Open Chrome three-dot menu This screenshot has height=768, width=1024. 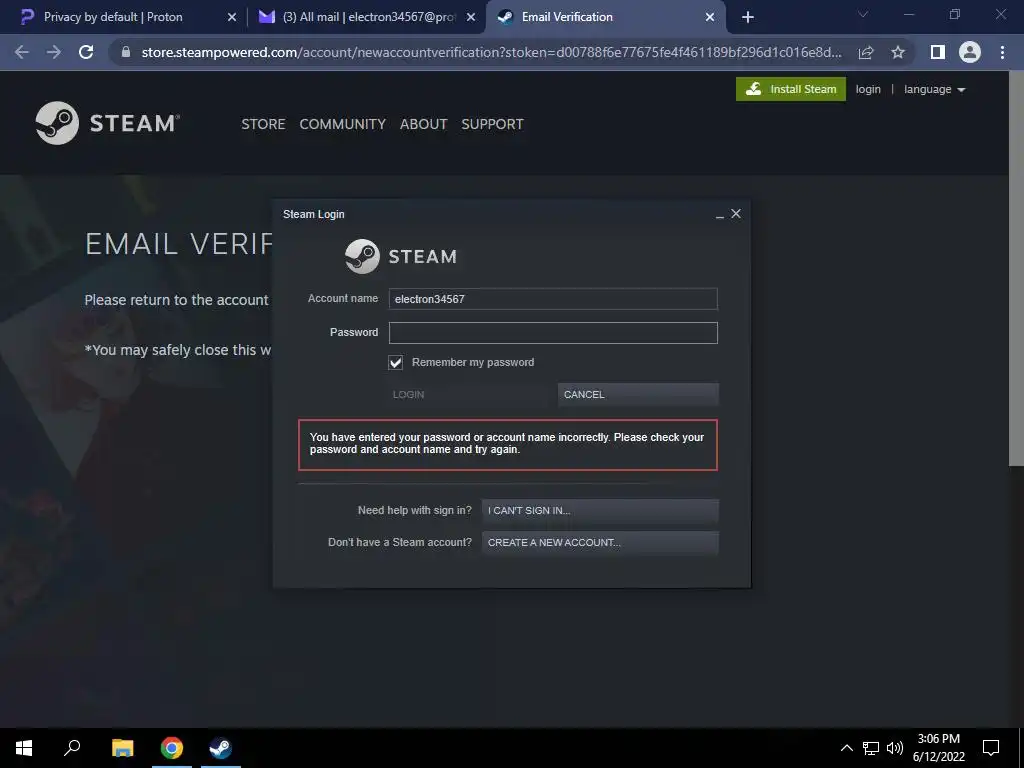coord(1002,52)
